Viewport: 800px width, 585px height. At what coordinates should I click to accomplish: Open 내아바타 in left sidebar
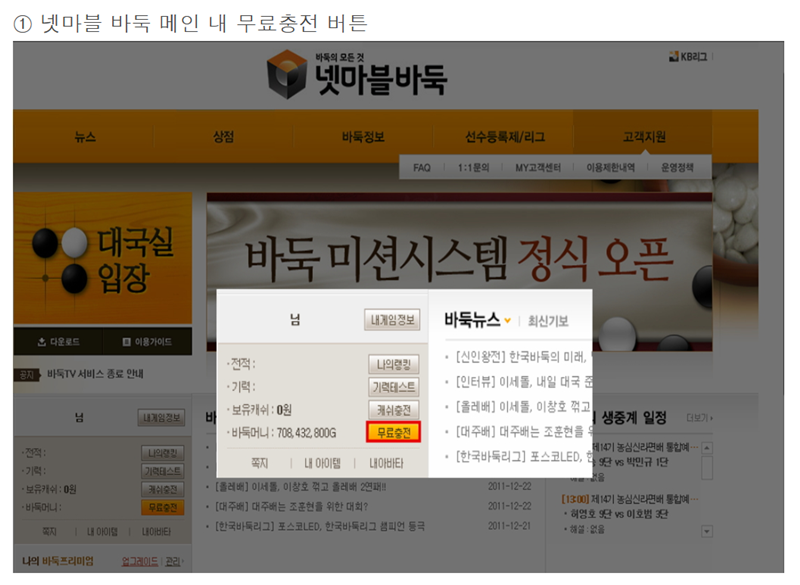click(x=157, y=531)
